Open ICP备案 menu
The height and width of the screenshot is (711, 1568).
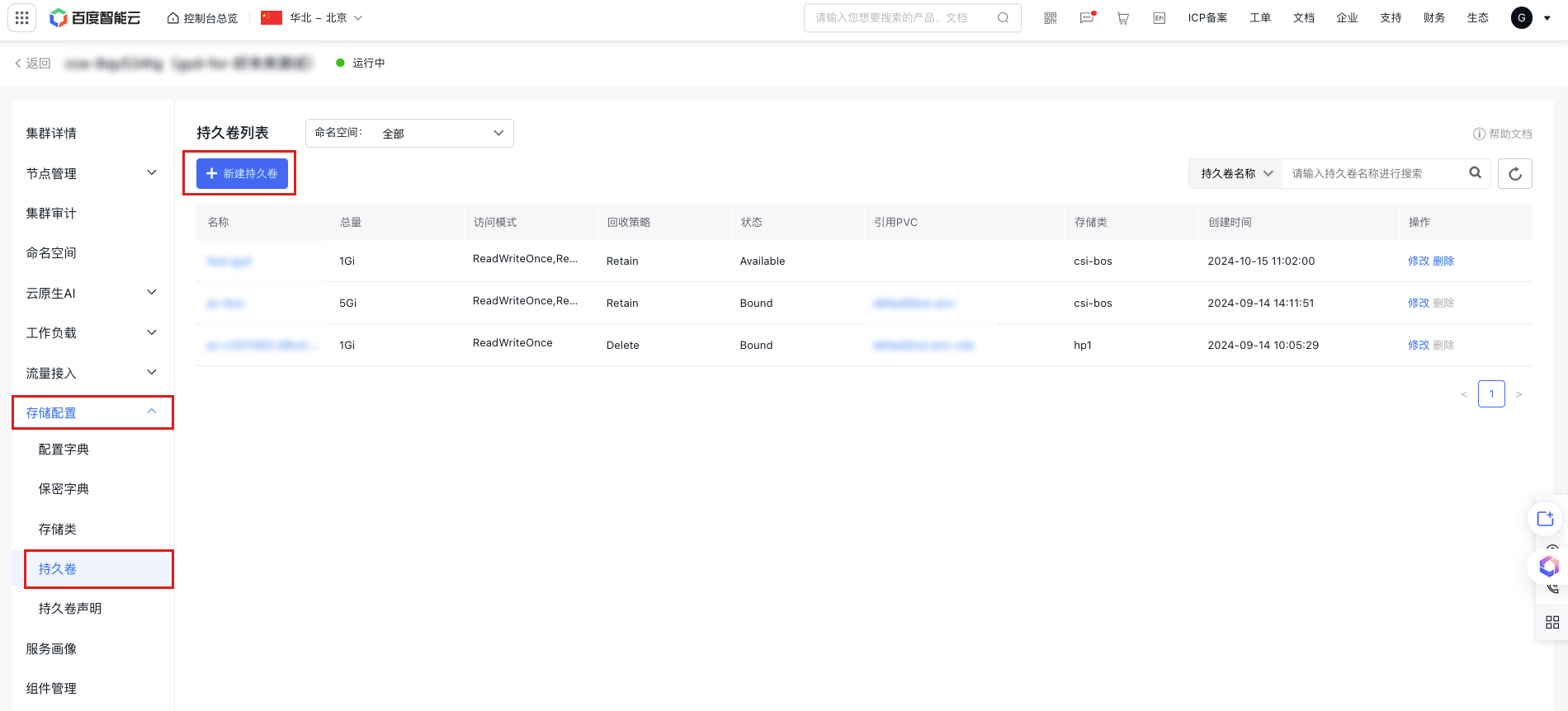[1207, 18]
